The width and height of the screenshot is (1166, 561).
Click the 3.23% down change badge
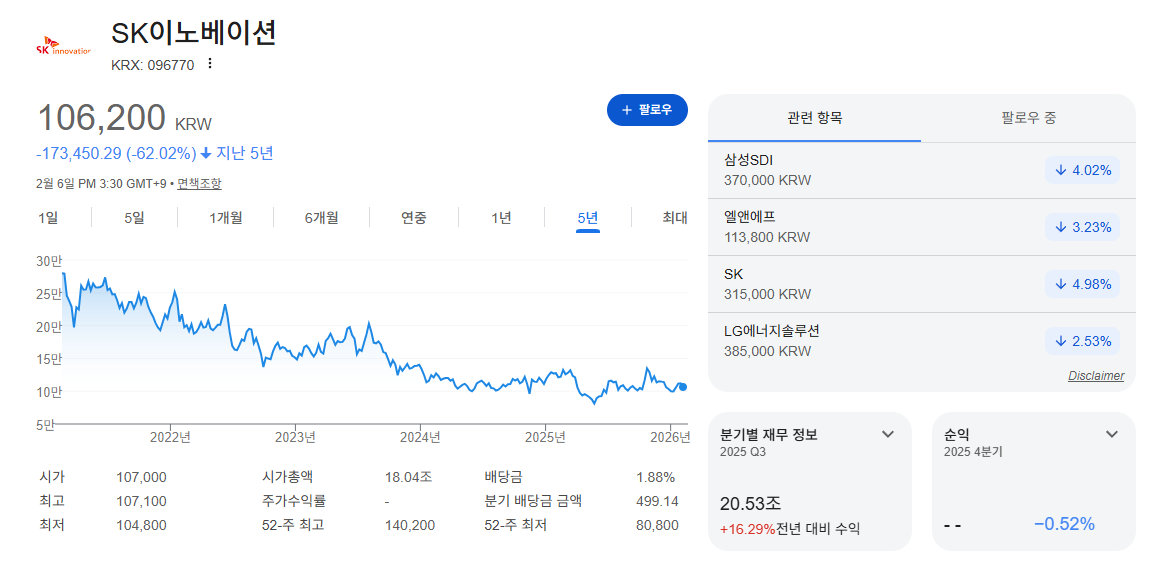pos(1082,227)
